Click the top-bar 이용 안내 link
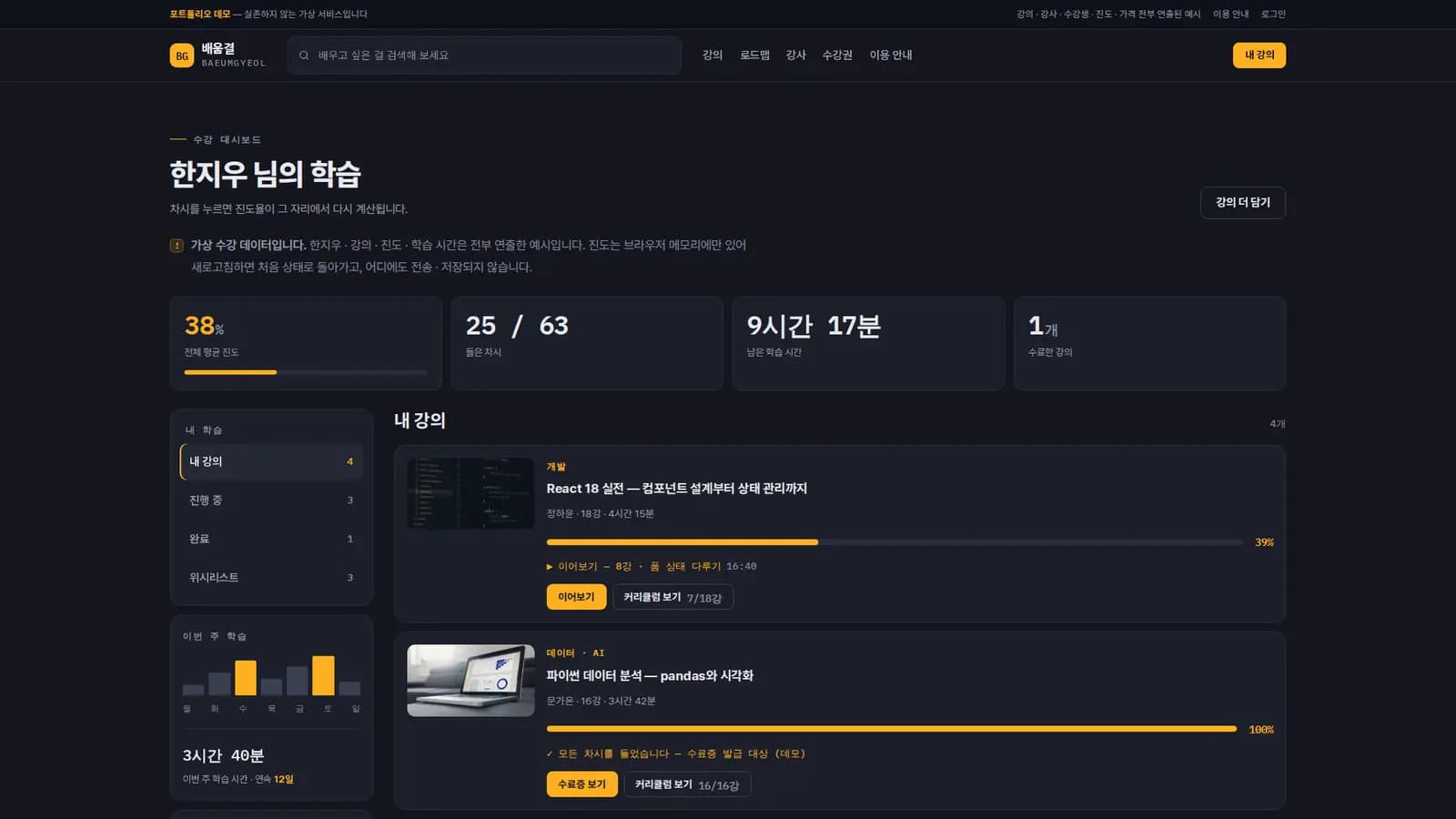The width and height of the screenshot is (1456, 819). (x=1230, y=15)
